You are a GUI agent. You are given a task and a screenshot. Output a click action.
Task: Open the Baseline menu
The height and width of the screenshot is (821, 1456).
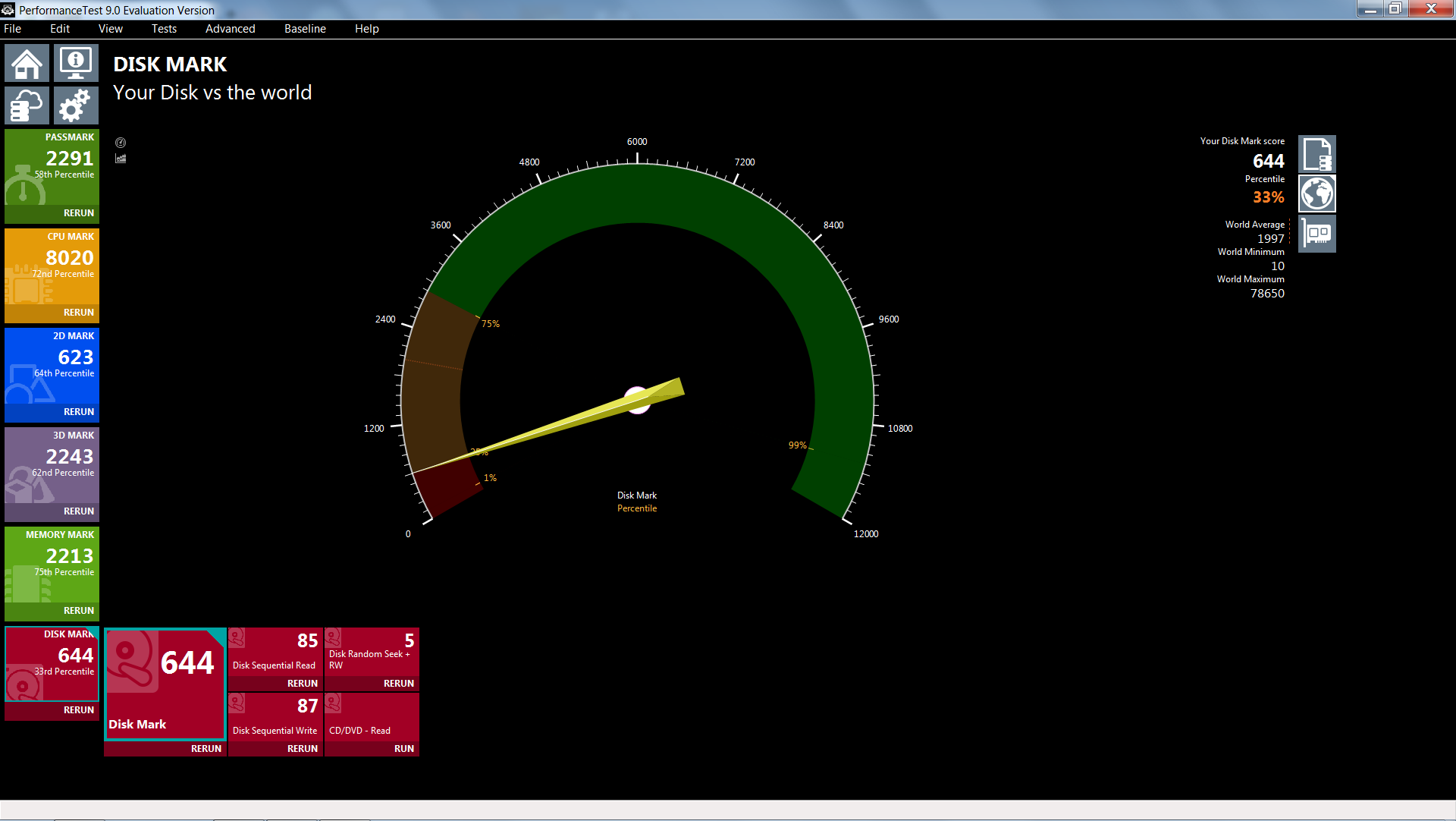[x=305, y=29]
